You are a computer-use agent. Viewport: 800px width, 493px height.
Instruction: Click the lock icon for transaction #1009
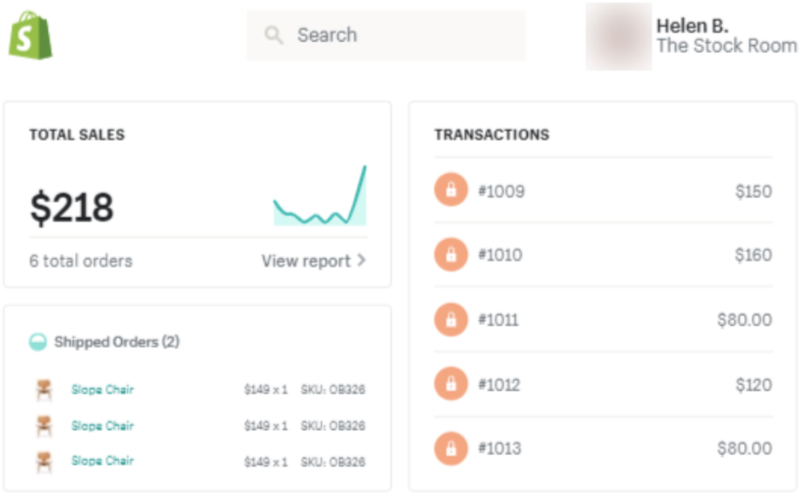(x=451, y=190)
